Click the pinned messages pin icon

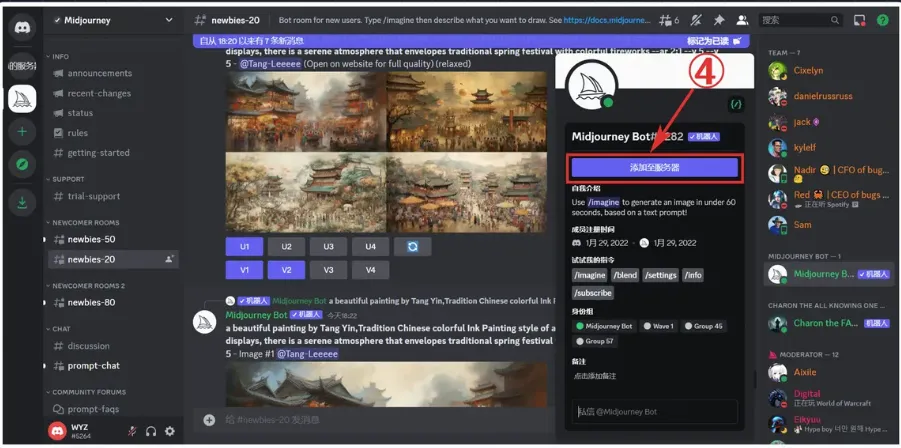pyautogui.click(x=718, y=20)
